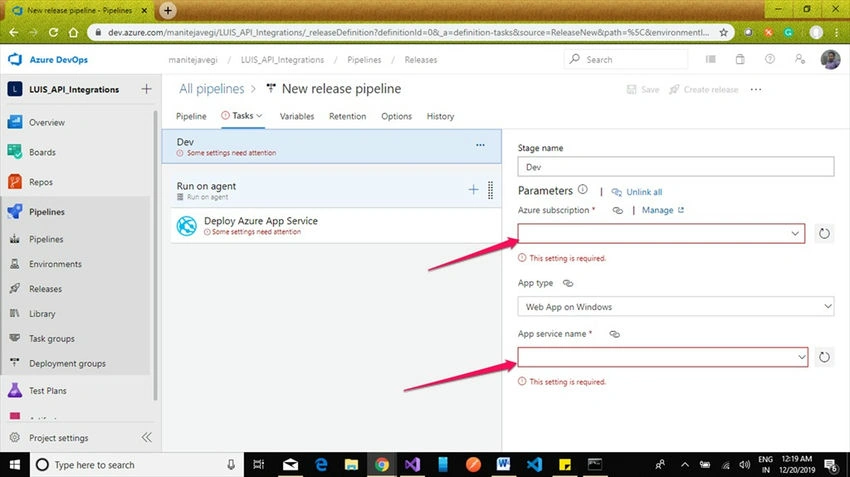The image size is (850, 477).
Task: Refresh the App service name list
Action: pos(824,357)
